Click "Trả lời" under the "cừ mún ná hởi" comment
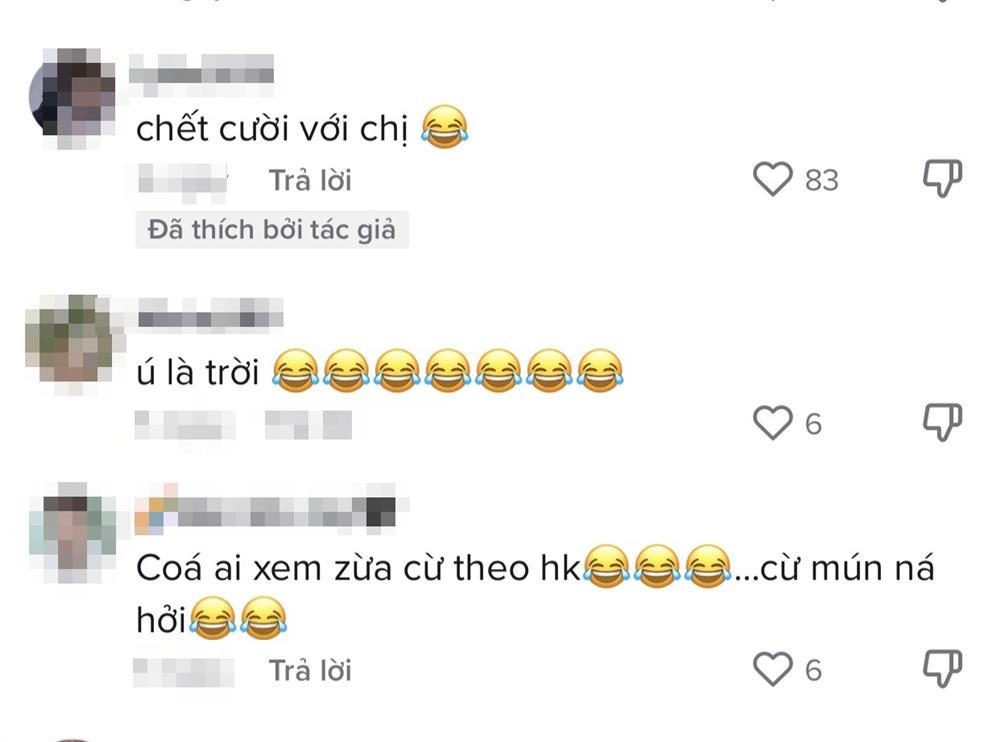Image resolution: width=1000 pixels, height=742 pixels. pos(310,671)
